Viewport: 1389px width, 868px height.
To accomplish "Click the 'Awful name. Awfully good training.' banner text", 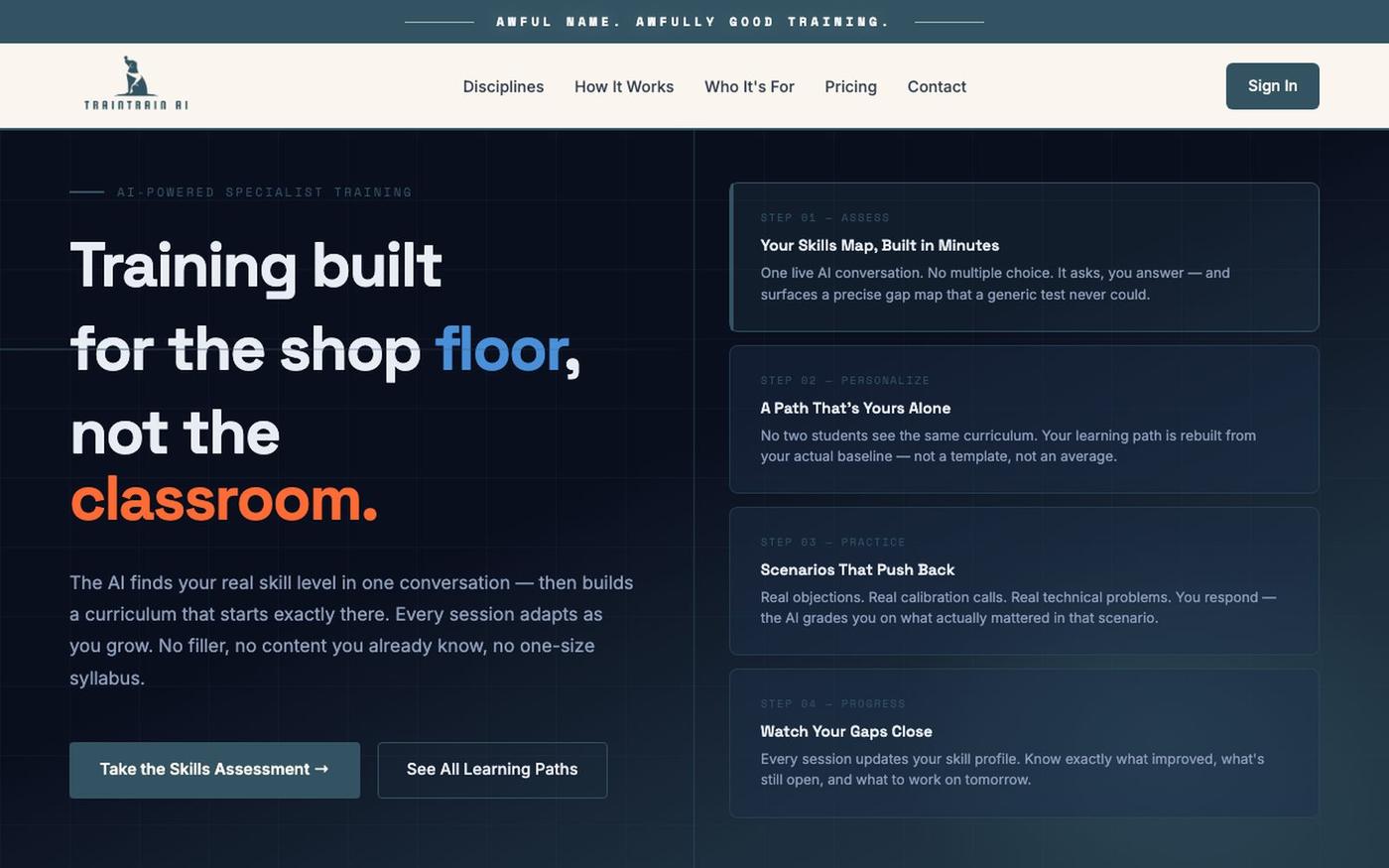I will click(x=693, y=22).
